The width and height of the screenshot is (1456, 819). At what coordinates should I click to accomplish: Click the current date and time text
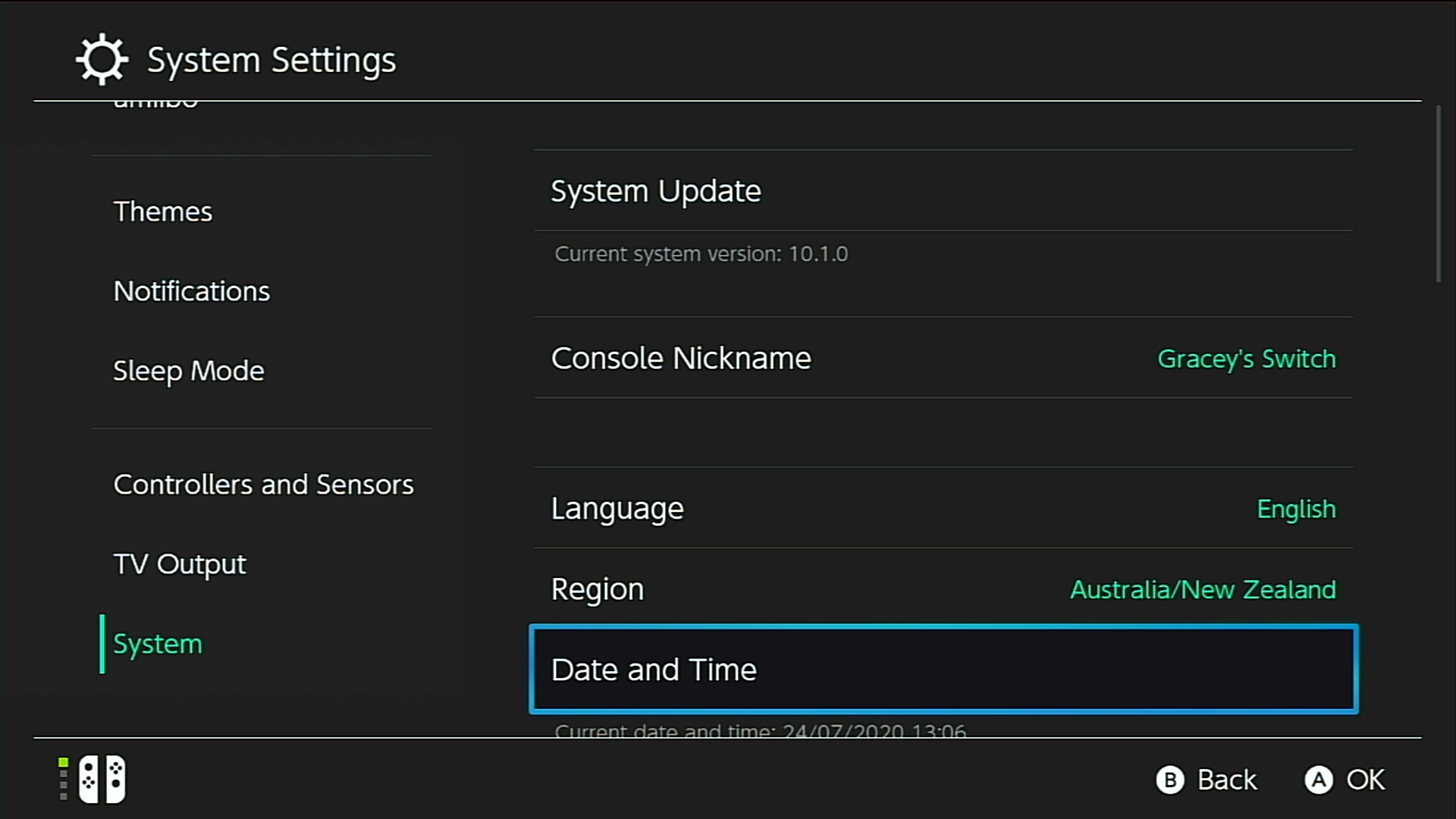coord(761,730)
